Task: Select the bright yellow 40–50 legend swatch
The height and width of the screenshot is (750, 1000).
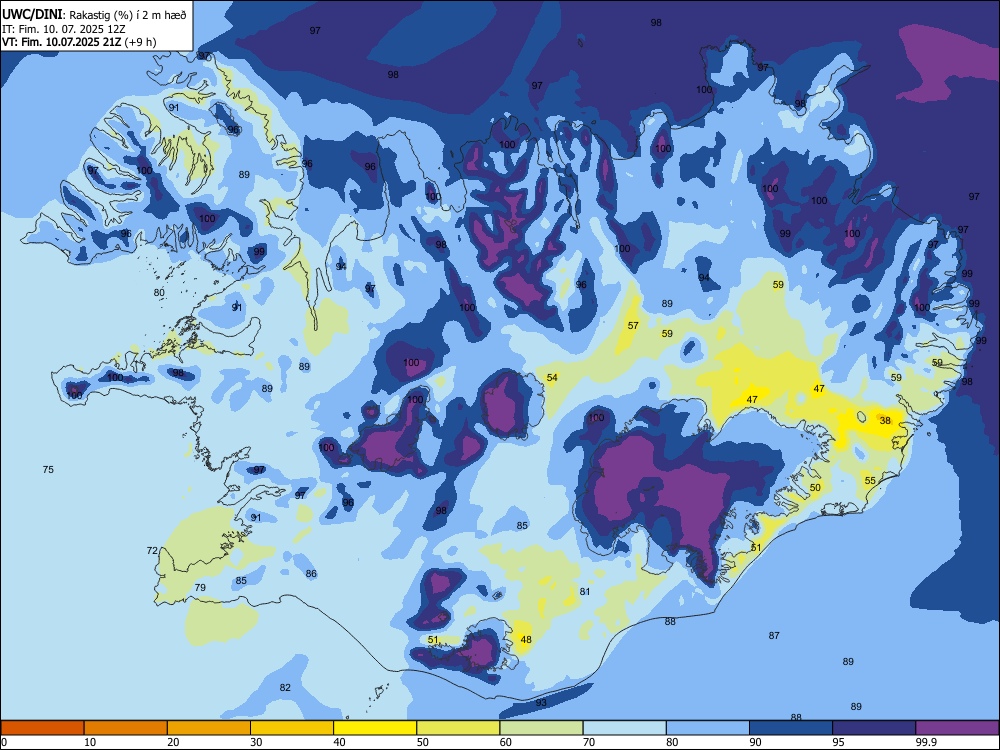Action: (x=375, y=728)
